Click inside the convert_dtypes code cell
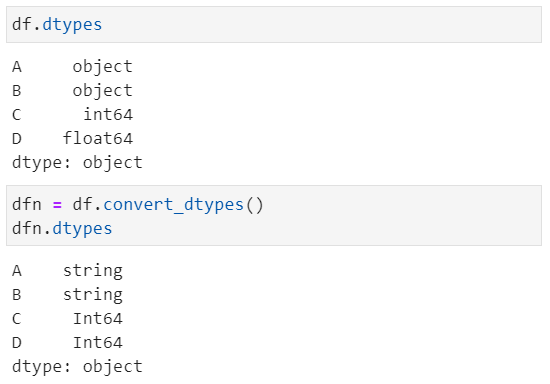The width and height of the screenshot is (550, 384). click(x=274, y=216)
